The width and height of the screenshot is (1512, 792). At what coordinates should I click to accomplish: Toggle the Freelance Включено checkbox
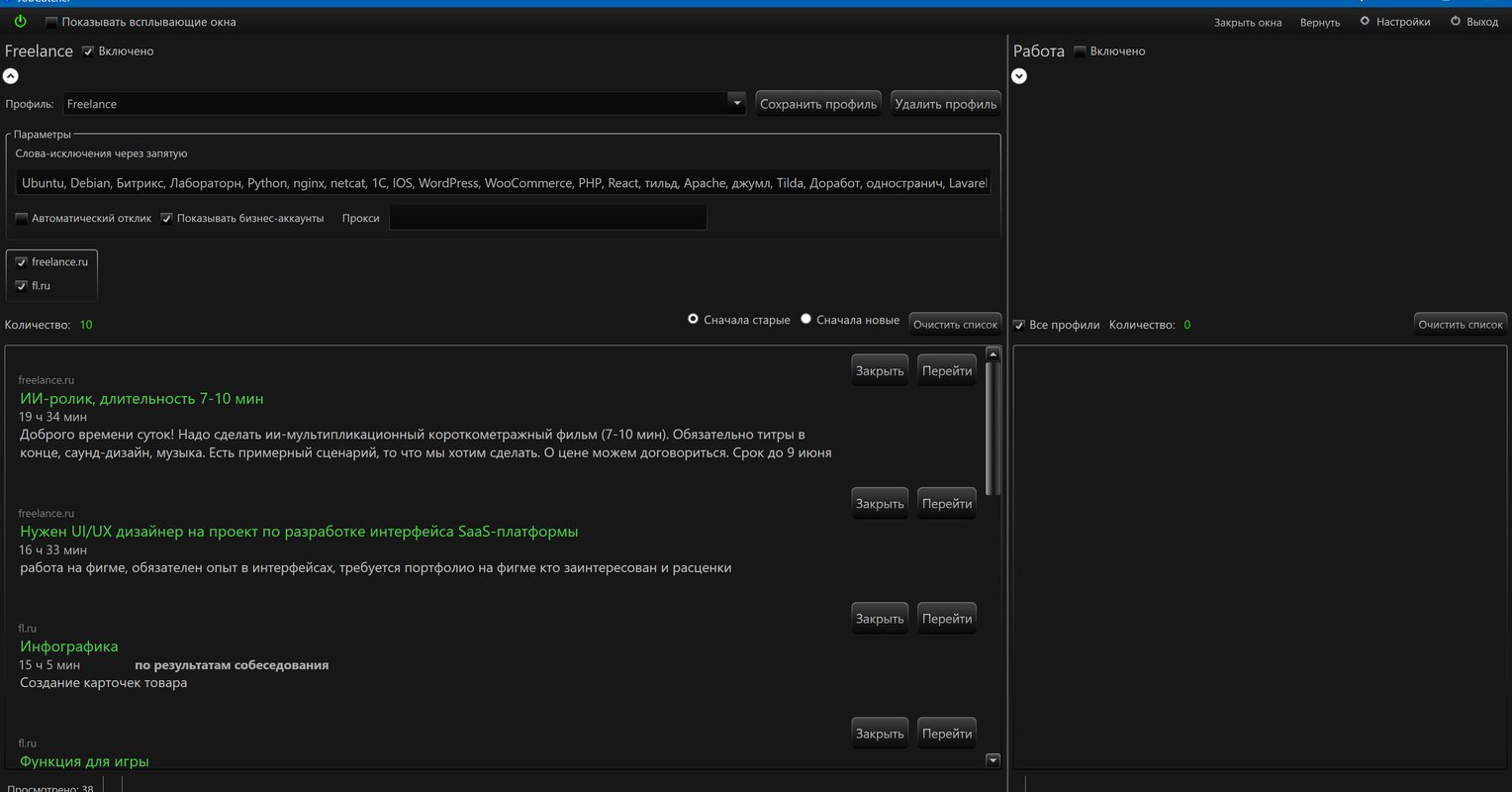[x=88, y=51]
